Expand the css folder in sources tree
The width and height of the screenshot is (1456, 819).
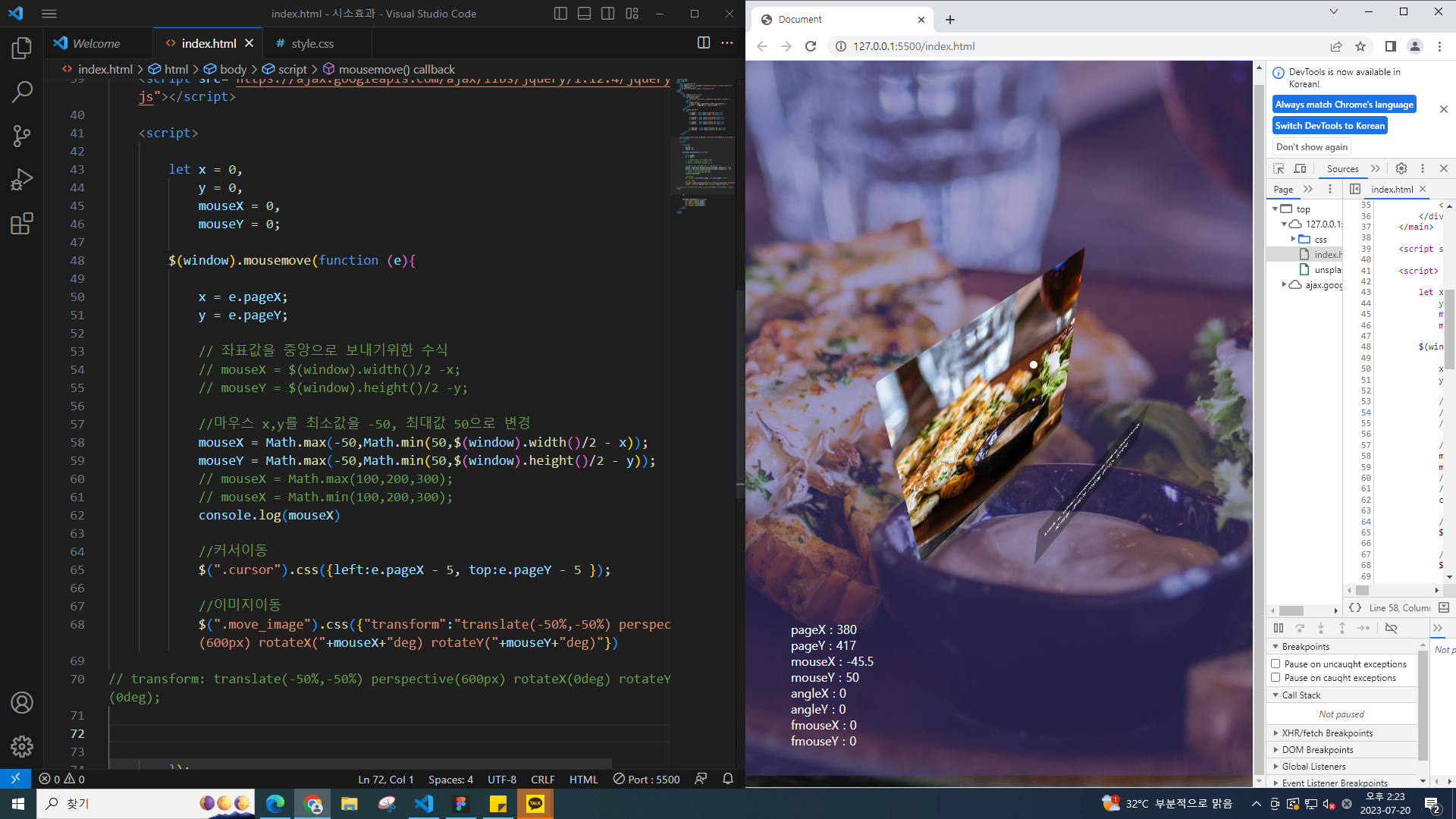point(1293,239)
